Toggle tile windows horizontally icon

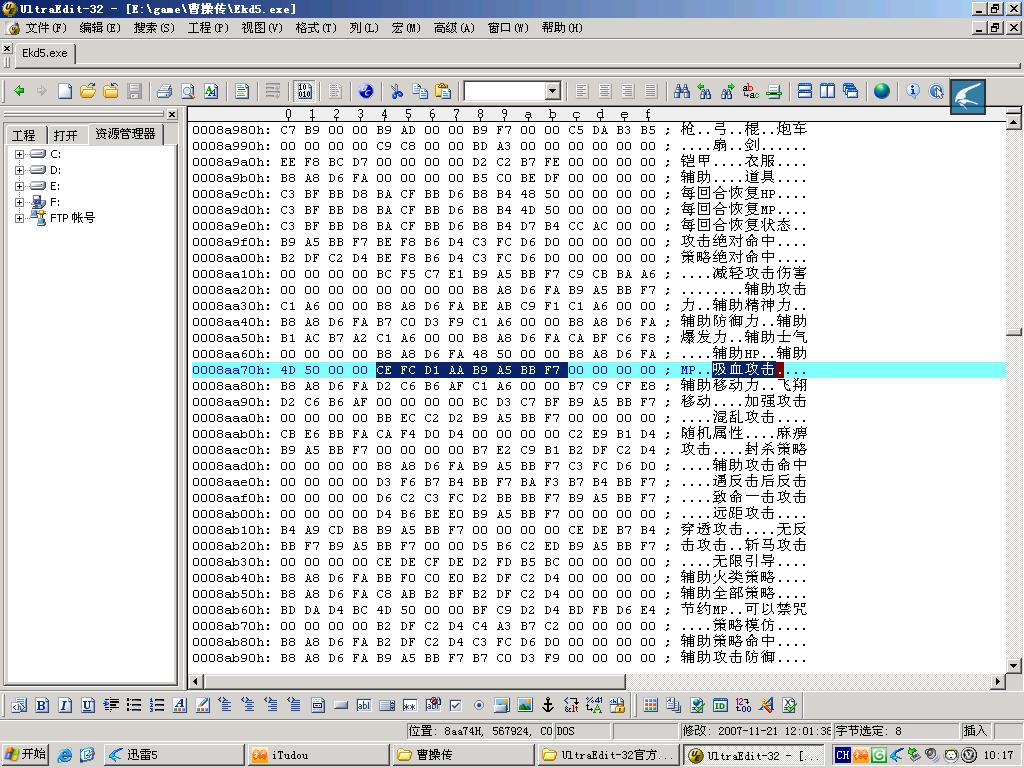click(x=805, y=91)
